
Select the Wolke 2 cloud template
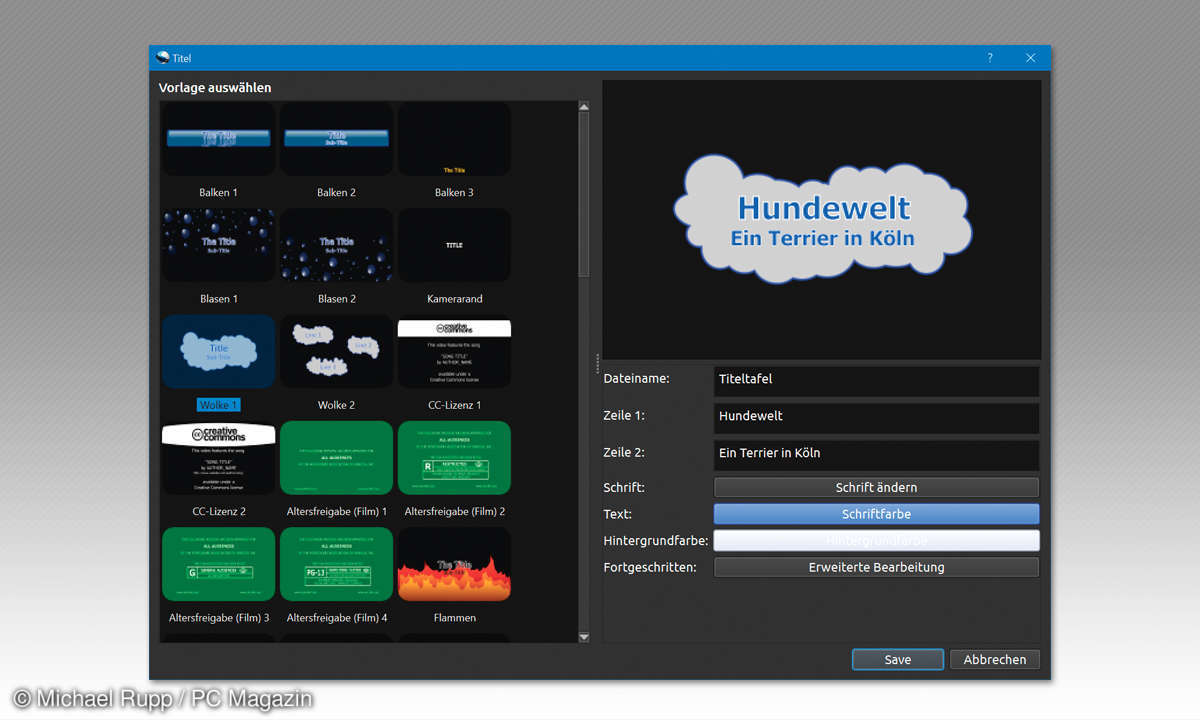(x=336, y=352)
